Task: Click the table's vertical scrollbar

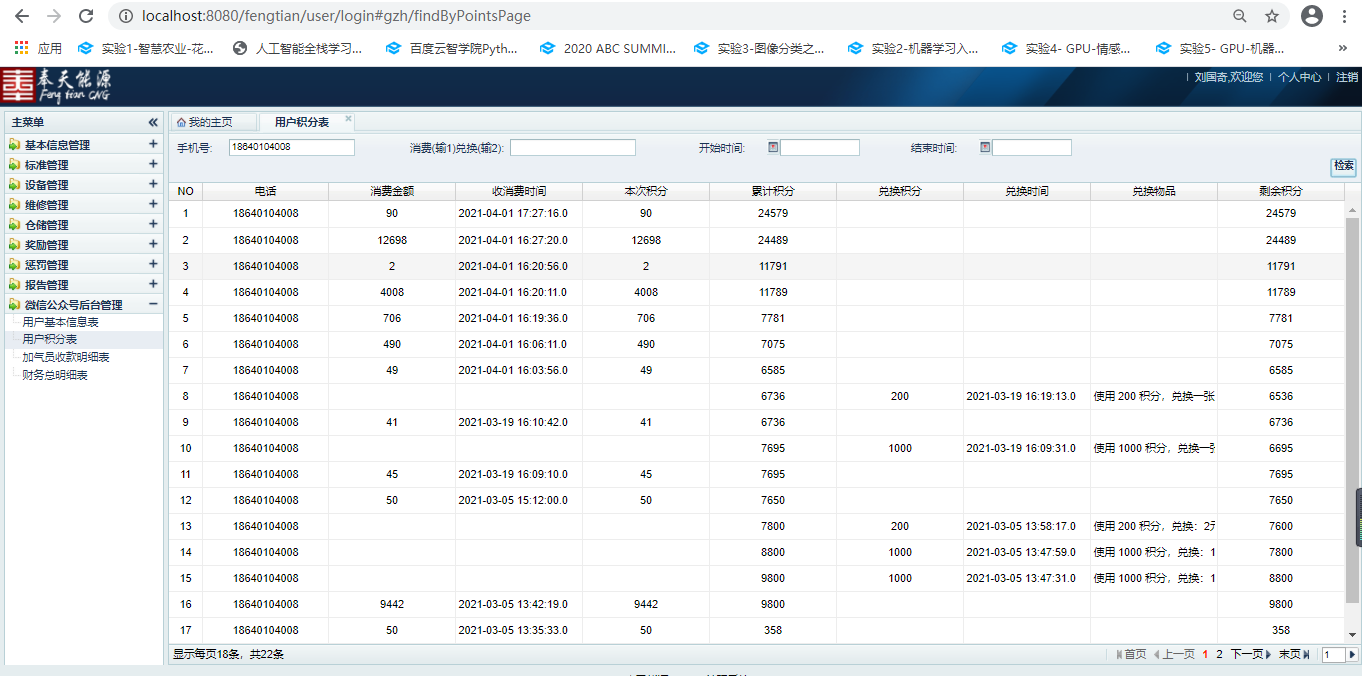Action: 1352,400
